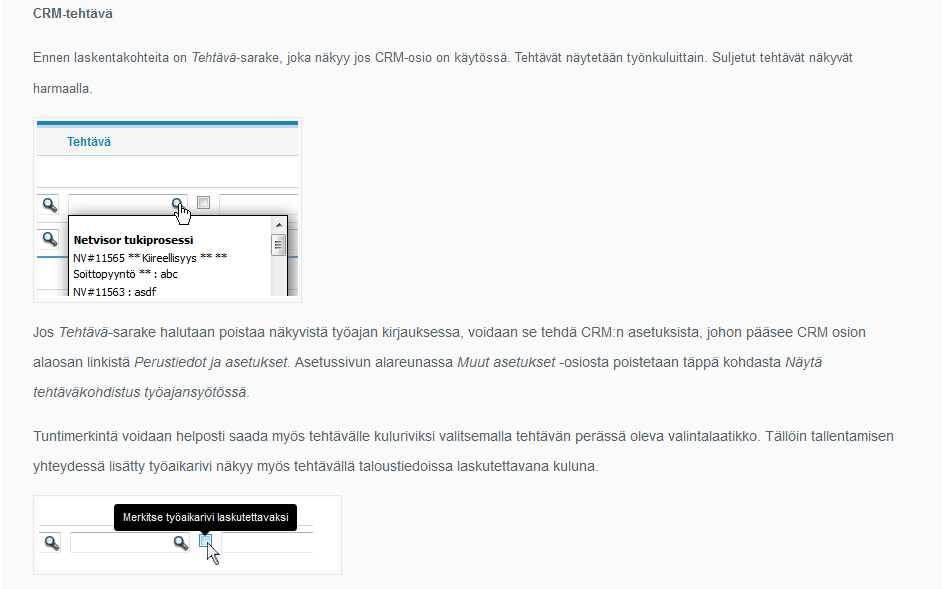Click the CRM-tehtävä heading
The width and height of the screenshot is (947, 589).
72,14
